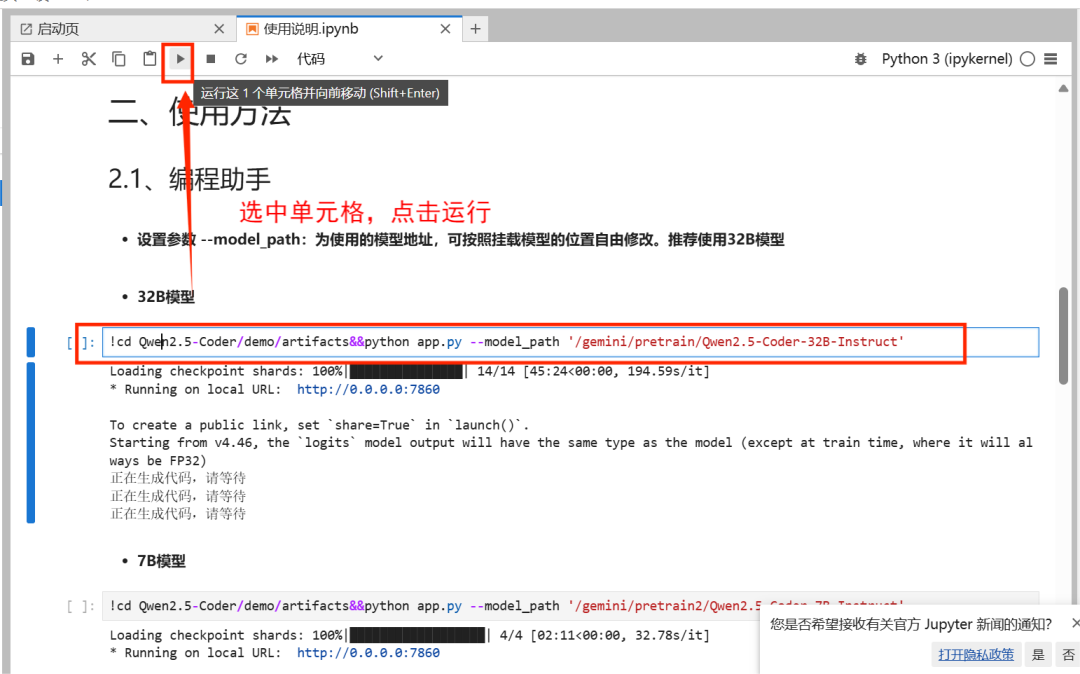Restart kernel and run all cells

point(271,59)
